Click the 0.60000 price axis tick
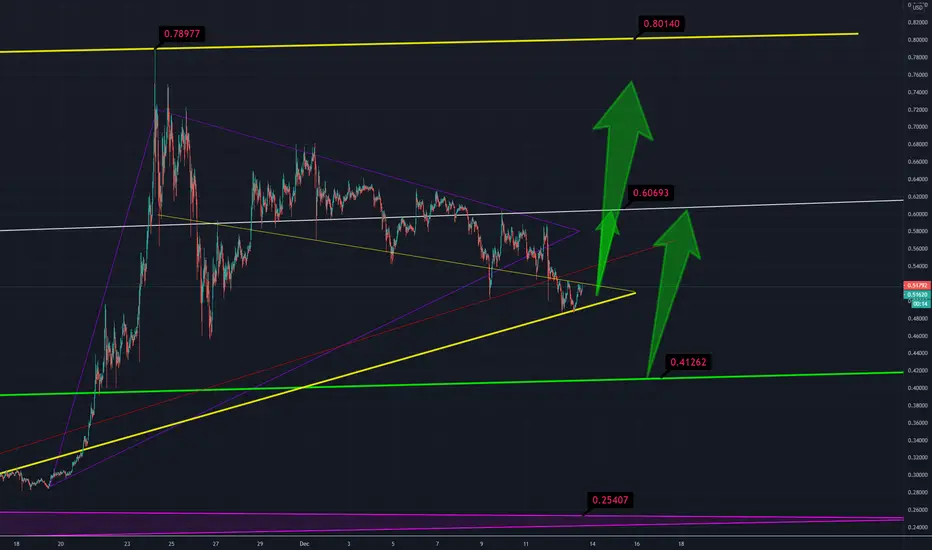The width and height of the screenshot is (932, 550). (918, 214)
